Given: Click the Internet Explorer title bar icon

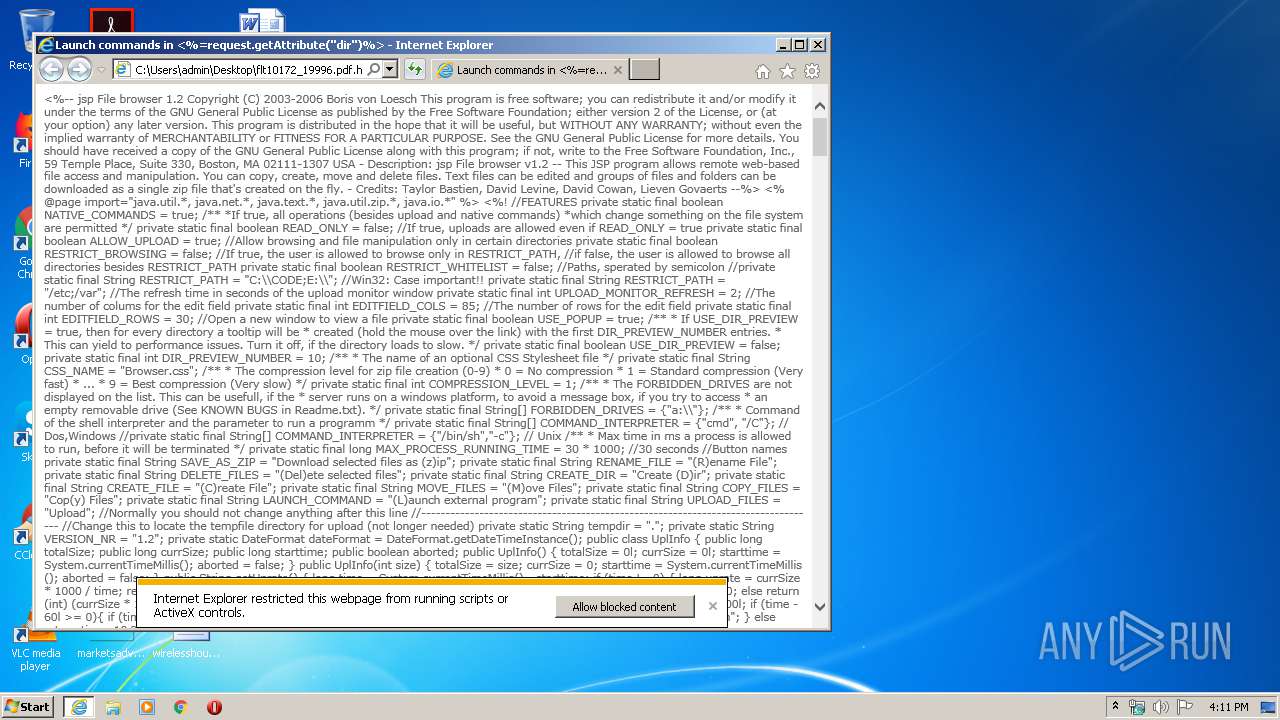Looking at the screenshot, I should [x=45, y=45].
